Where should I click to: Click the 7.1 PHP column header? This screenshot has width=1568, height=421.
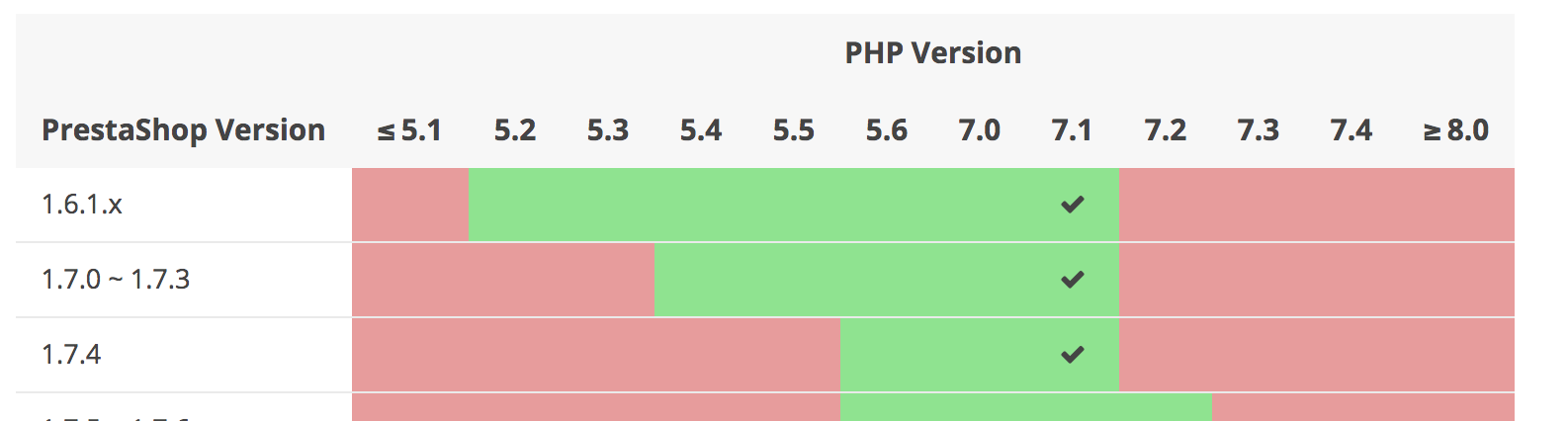click(x=1073, y=129)
